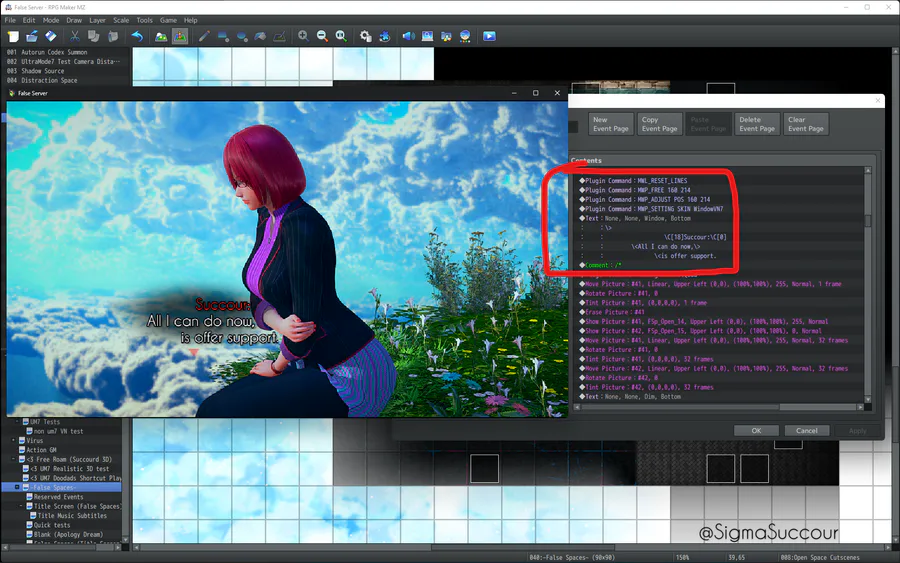Click the Open Project folder icon
Image resolution: width=900 pixels, height=563 pixels.
point(32,36)
